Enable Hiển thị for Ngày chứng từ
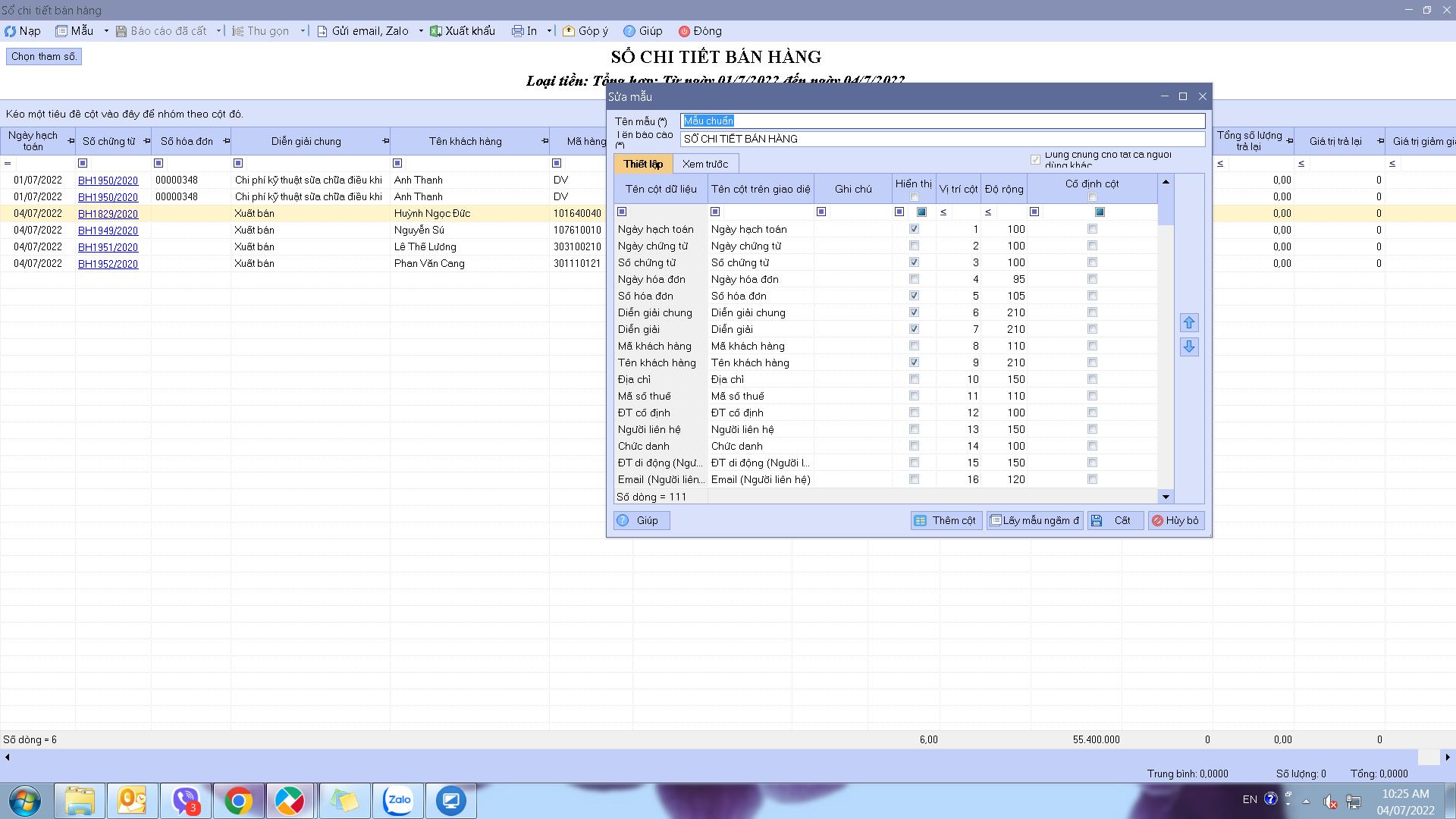Viewport: 1456px width, 819px height. coord(914,246)
